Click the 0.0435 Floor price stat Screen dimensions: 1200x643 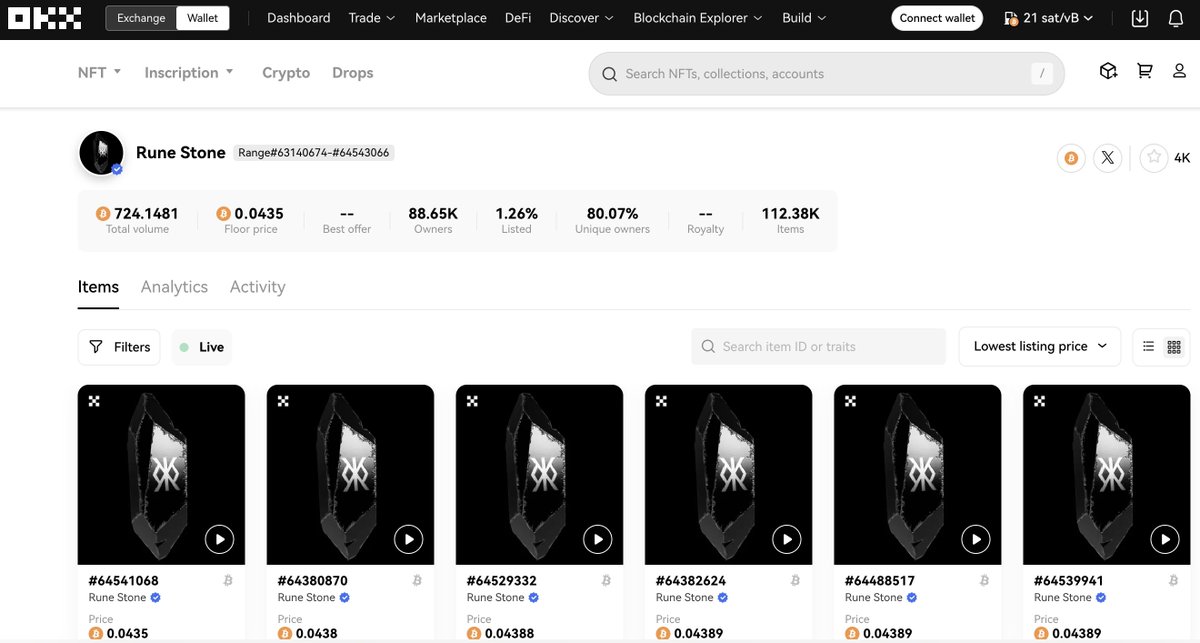coord(250,220)
